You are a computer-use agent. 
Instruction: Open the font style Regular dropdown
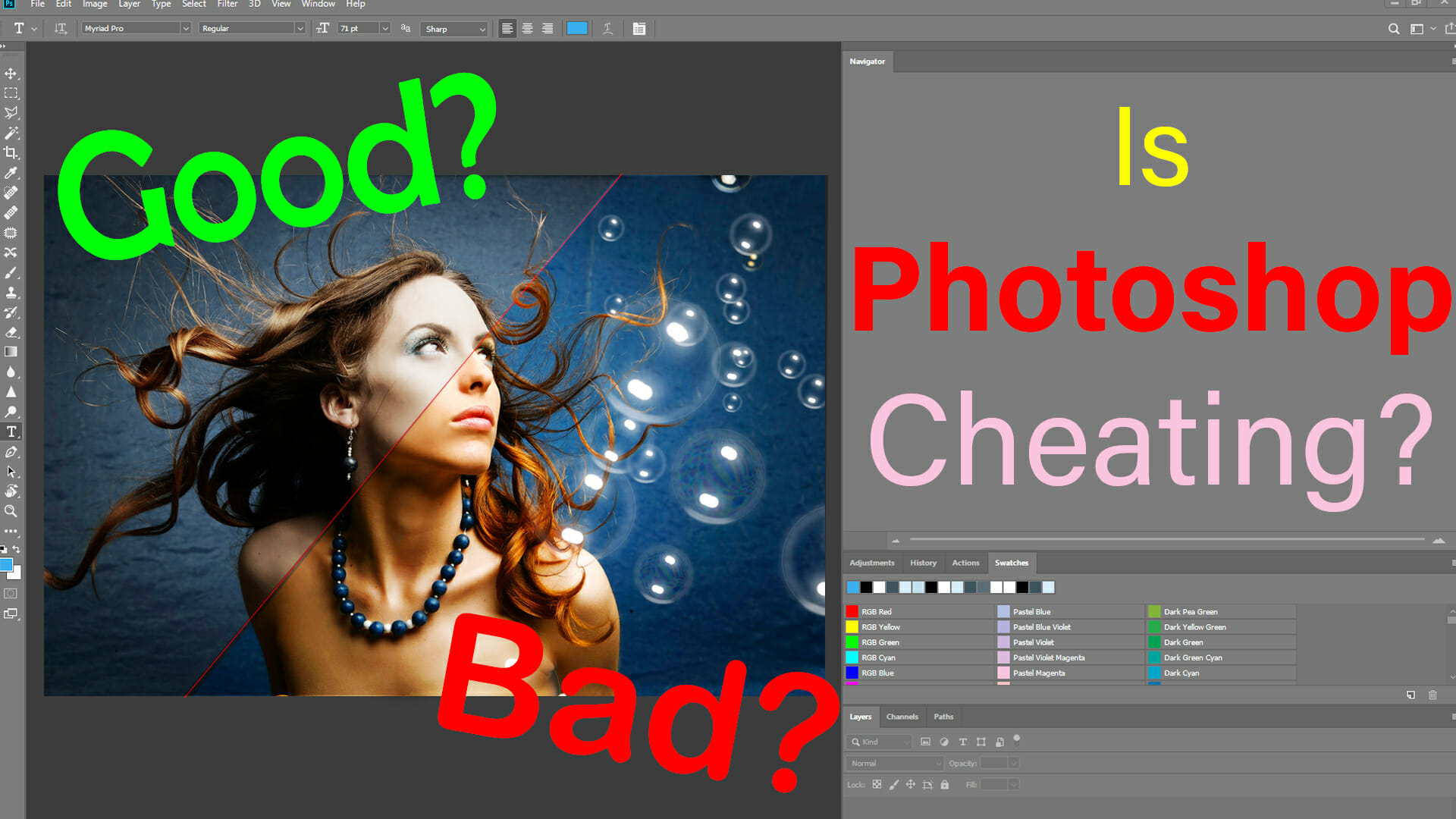coord(300,28)
